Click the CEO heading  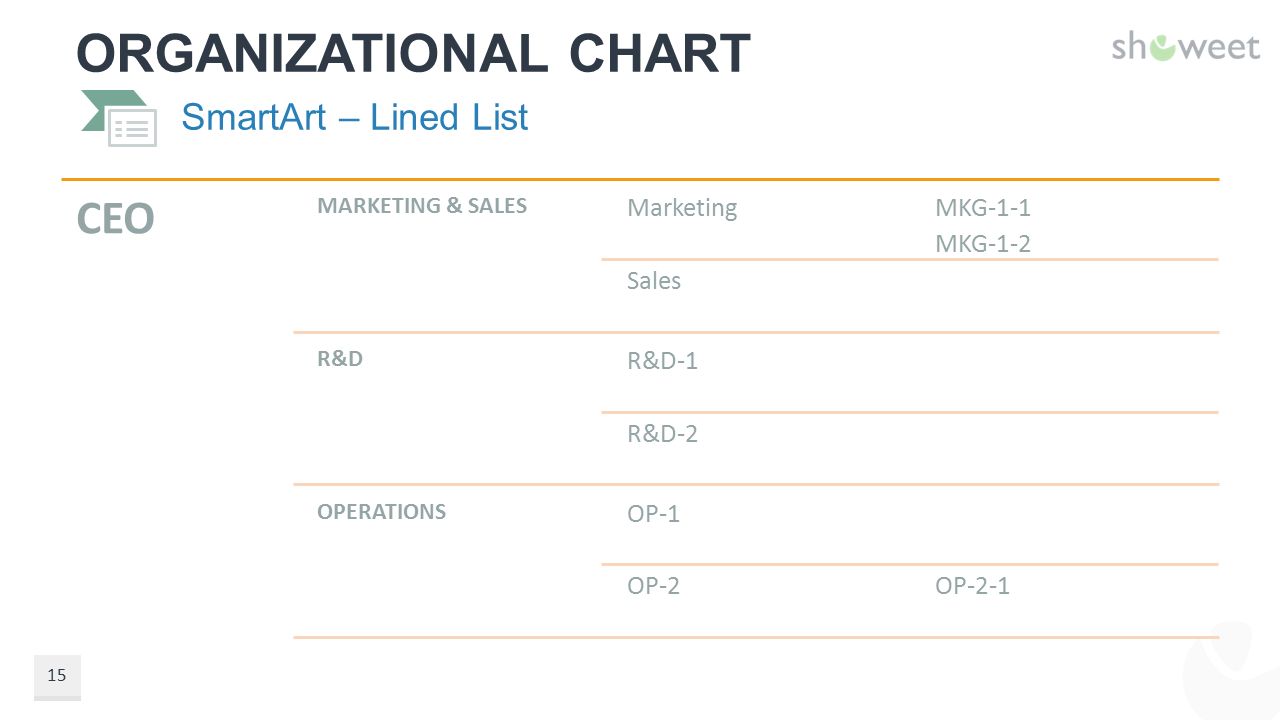(115, 219)
